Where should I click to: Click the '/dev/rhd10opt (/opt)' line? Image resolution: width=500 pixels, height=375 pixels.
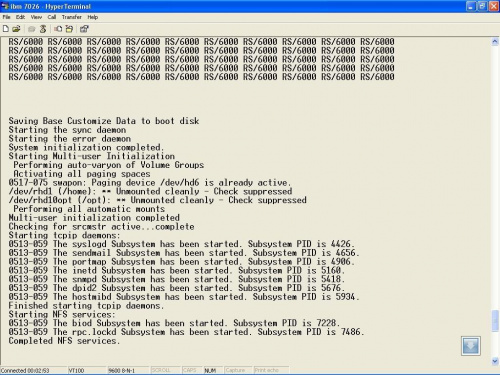click(157, 200)
